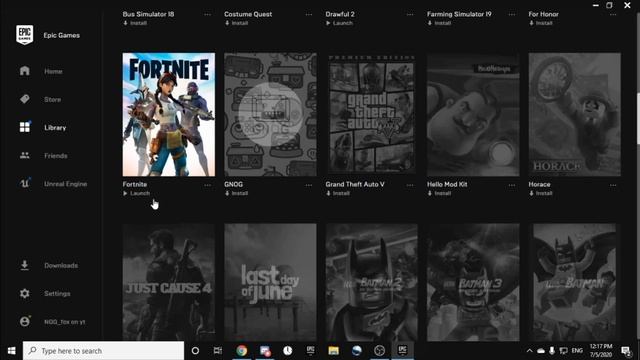Click the Fortnite title text
Image resolution: width=640 pixels, height=360 pixels.
(x=135, y=184)
